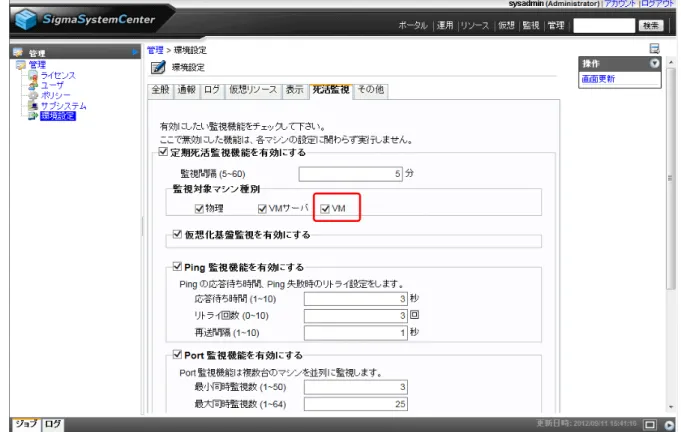Open リソース in the top menu
Screen dimensions: 681x432
pyautogui.click(x=475, y=26)
